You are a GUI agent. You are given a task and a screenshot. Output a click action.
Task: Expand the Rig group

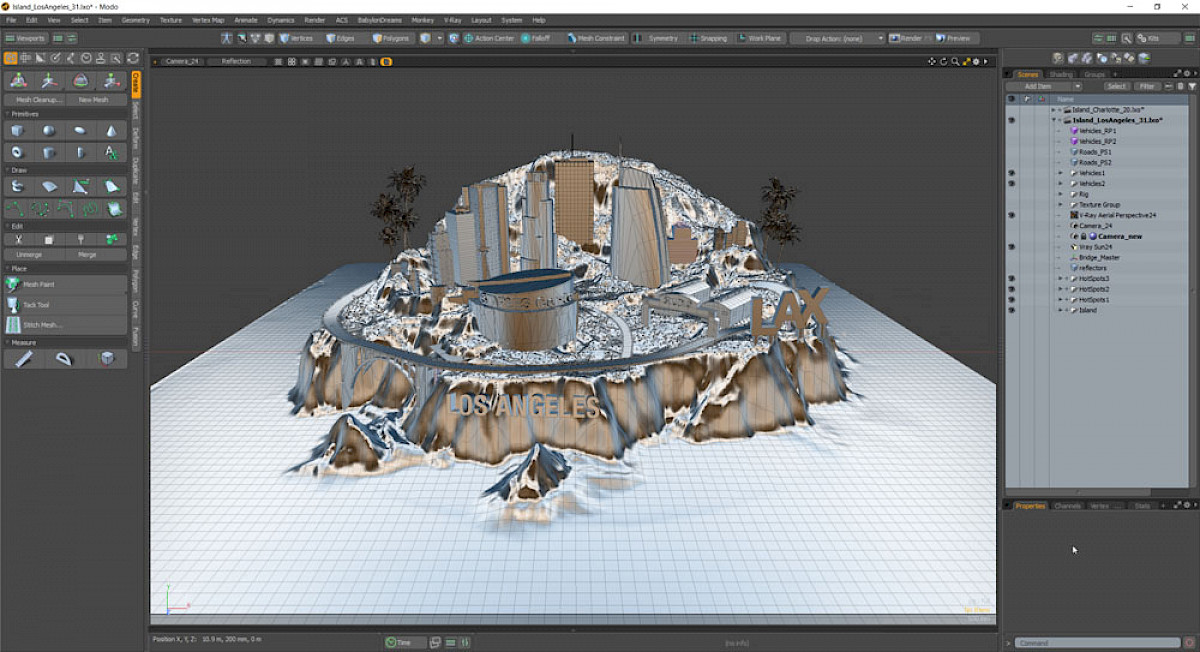[x=1060, y=194]
